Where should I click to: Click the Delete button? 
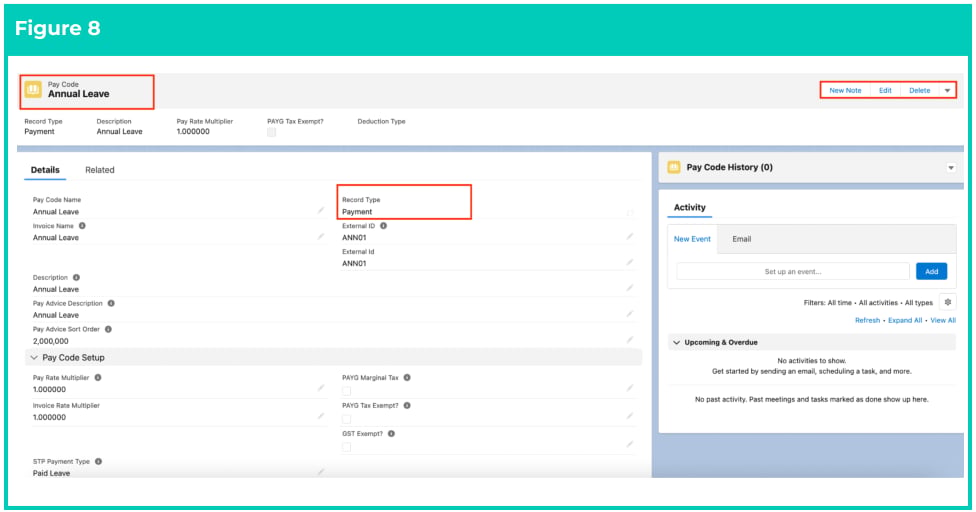tap(919, 91)
